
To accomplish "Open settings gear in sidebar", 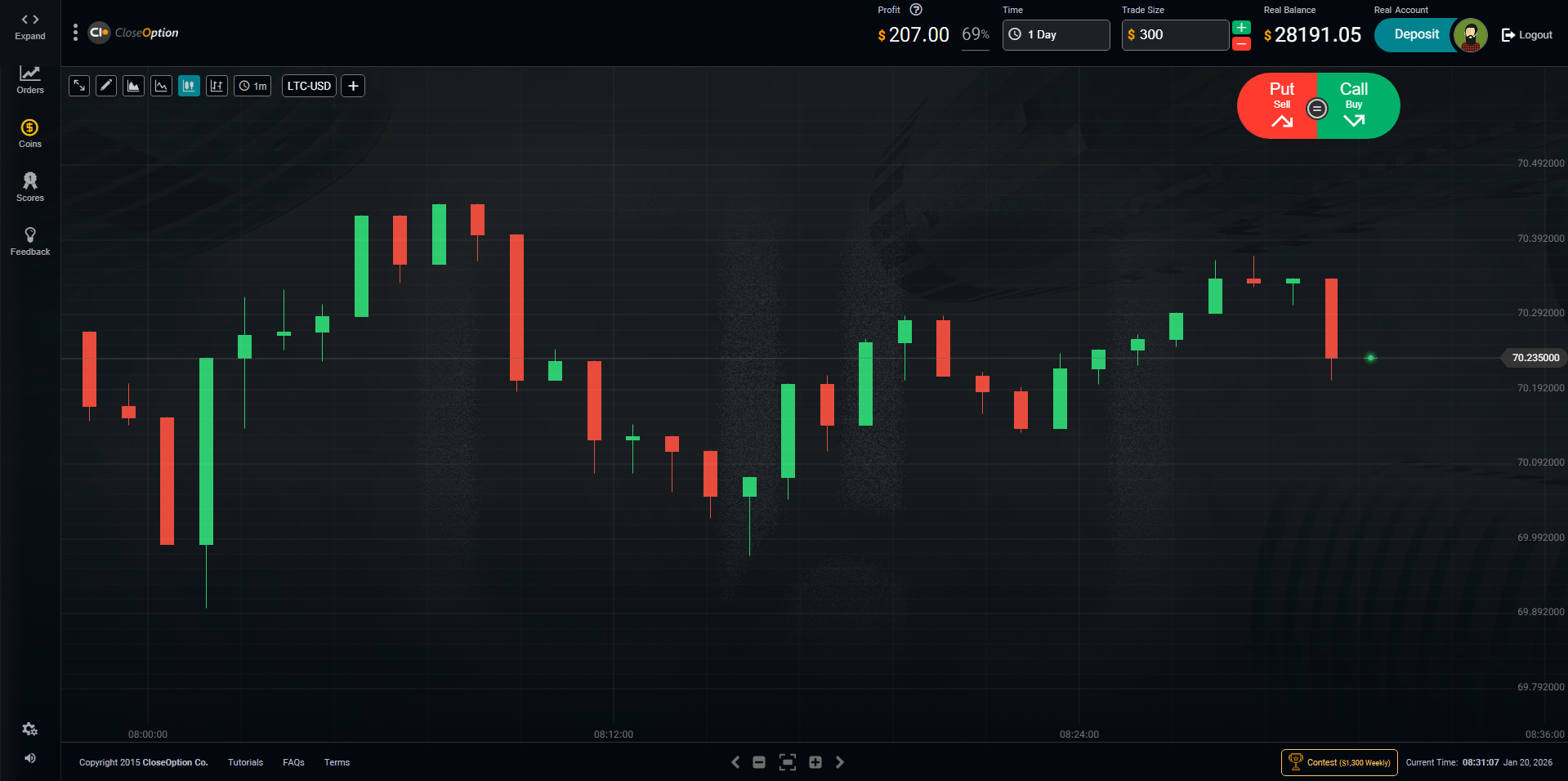I will tap(30, 730).
